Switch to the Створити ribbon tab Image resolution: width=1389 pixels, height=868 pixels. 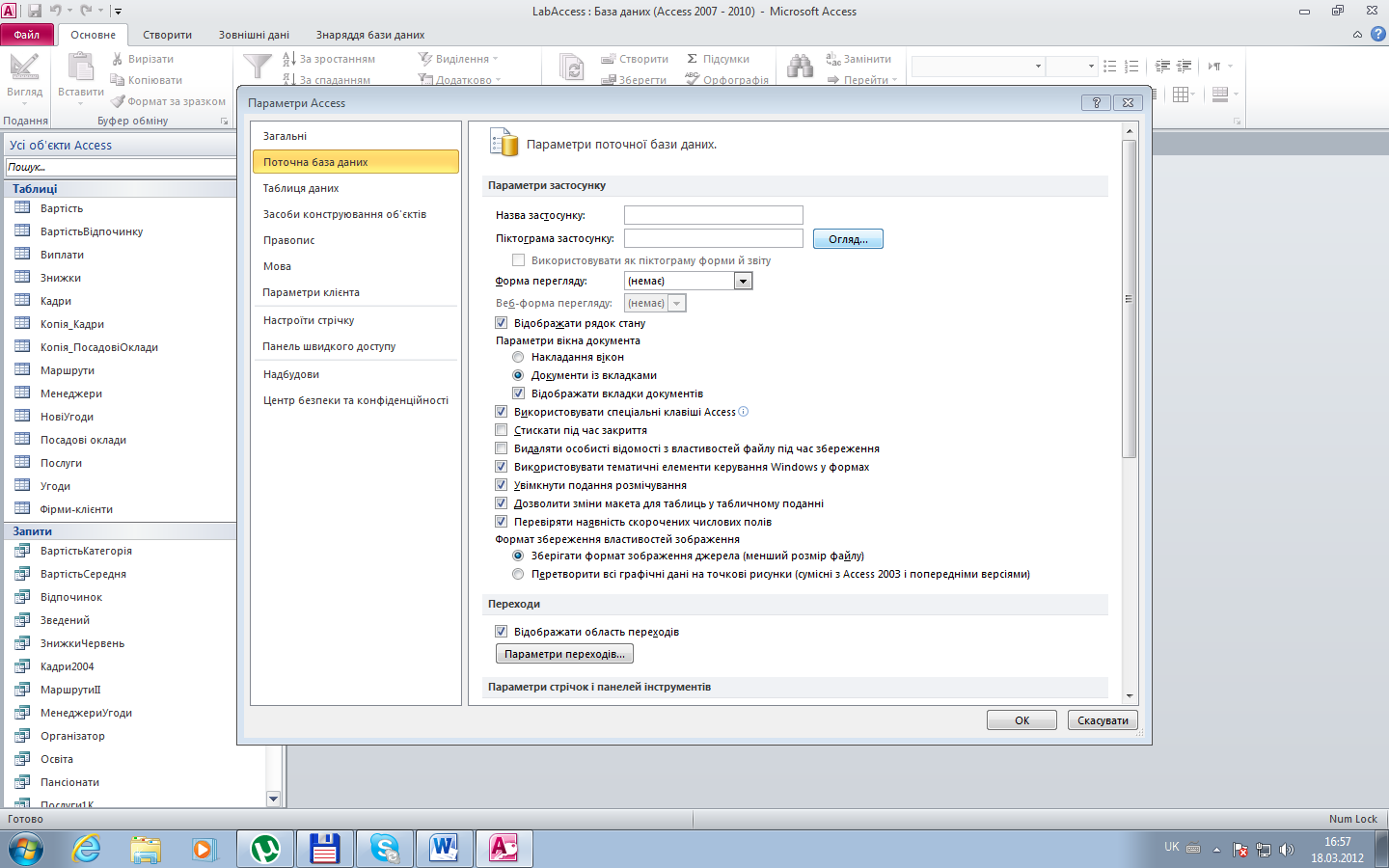(x=167, y=35)
